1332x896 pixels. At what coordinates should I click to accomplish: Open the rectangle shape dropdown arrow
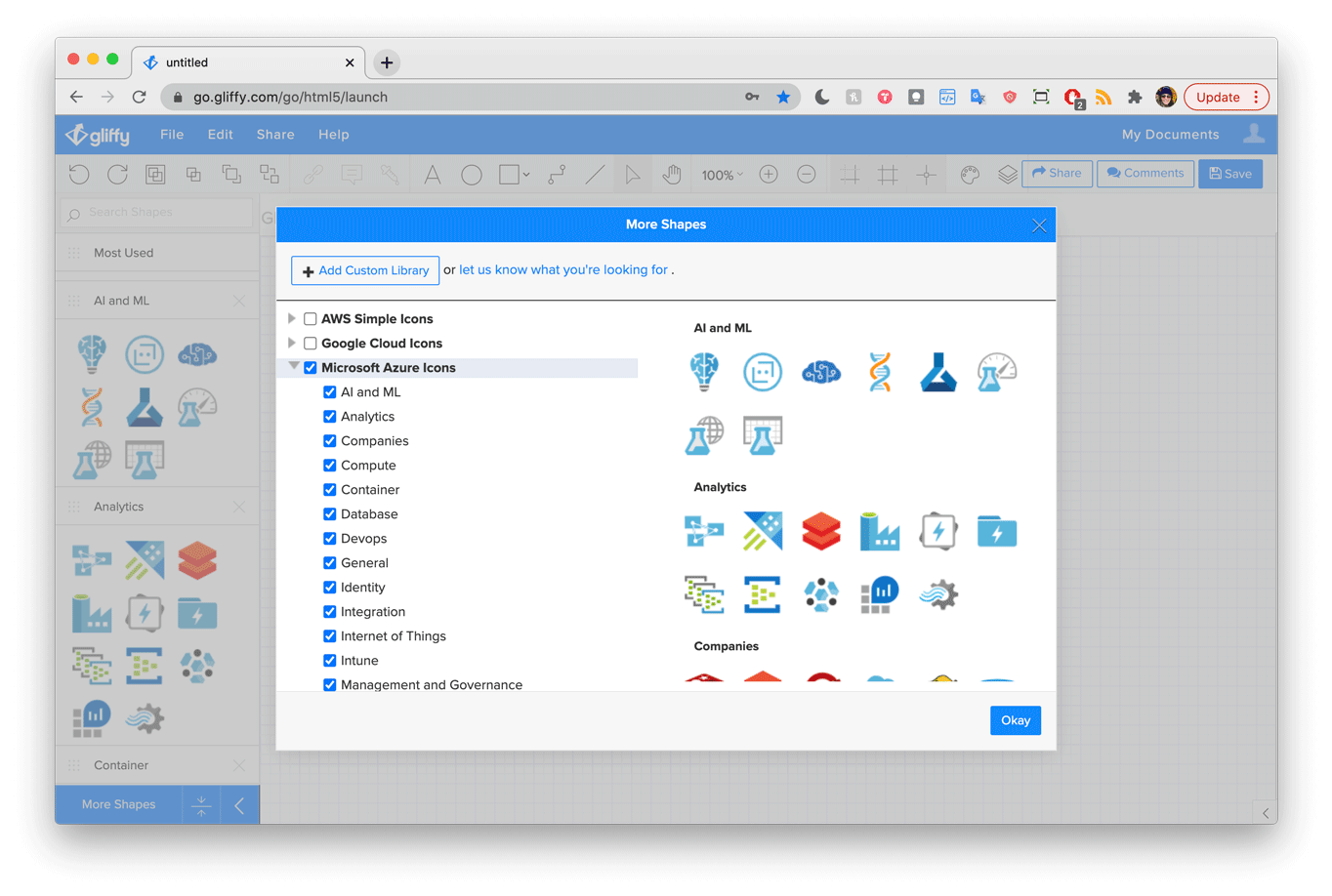click(526, 176)
